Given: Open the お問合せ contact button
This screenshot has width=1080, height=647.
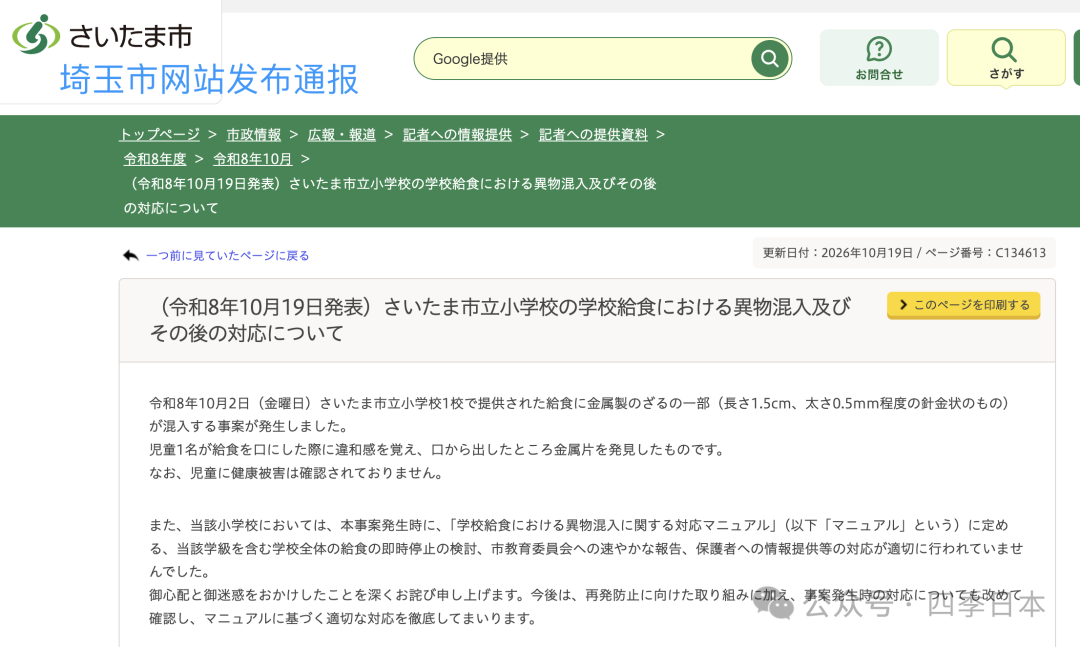Looking at the screenshot, I should point(879,58).
